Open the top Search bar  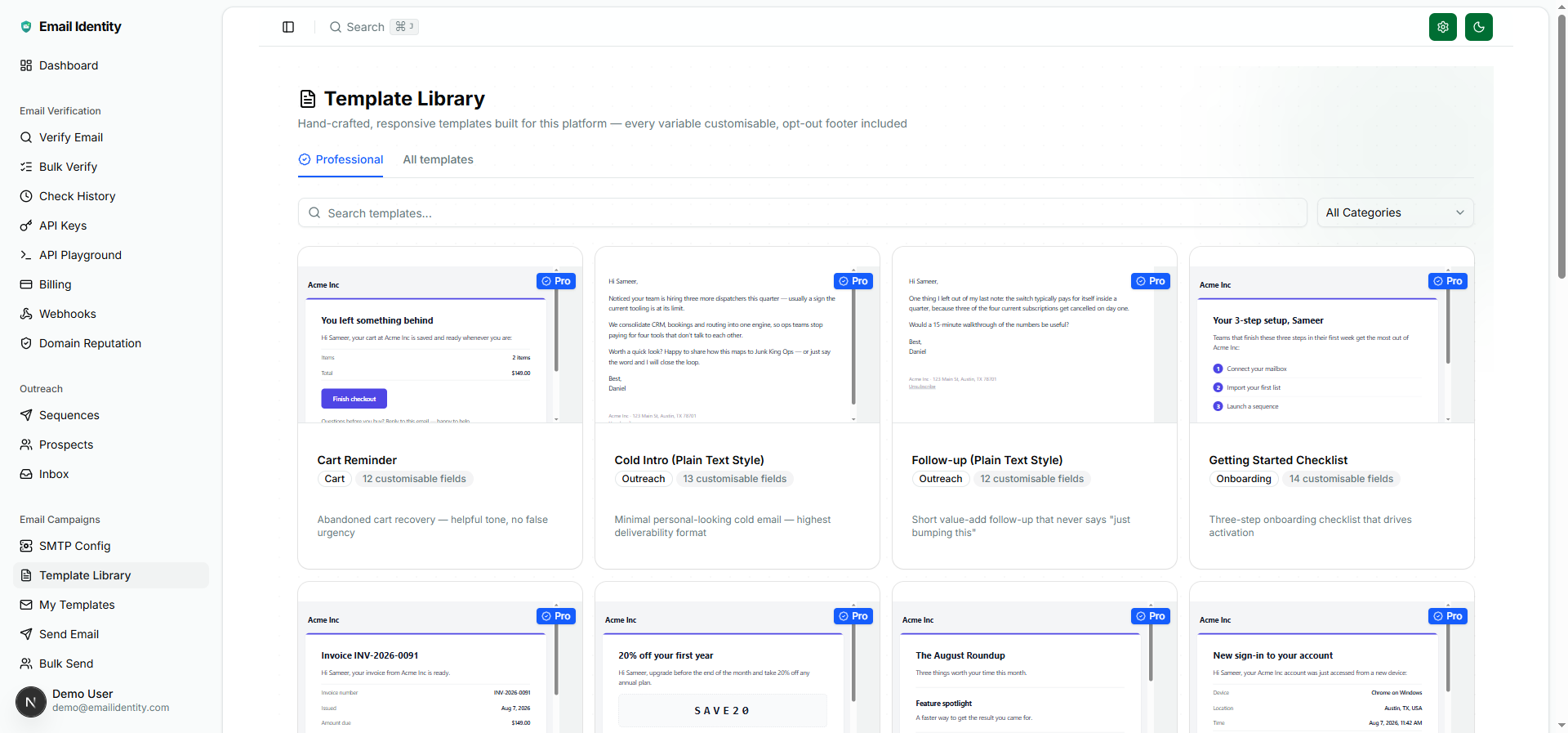pyautogui.click(x=373, y=27)
